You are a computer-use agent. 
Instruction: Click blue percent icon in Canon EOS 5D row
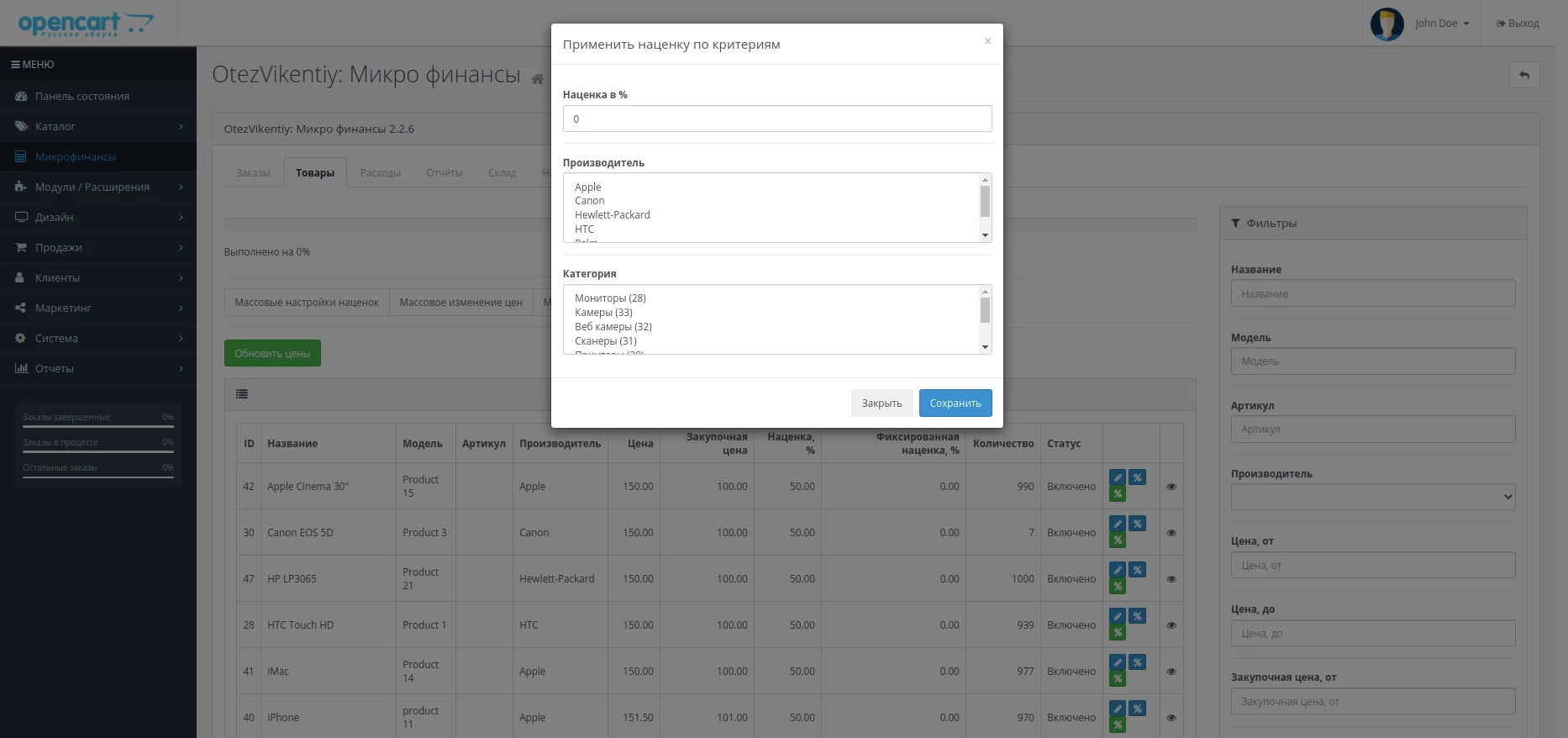click(1137, 524)
